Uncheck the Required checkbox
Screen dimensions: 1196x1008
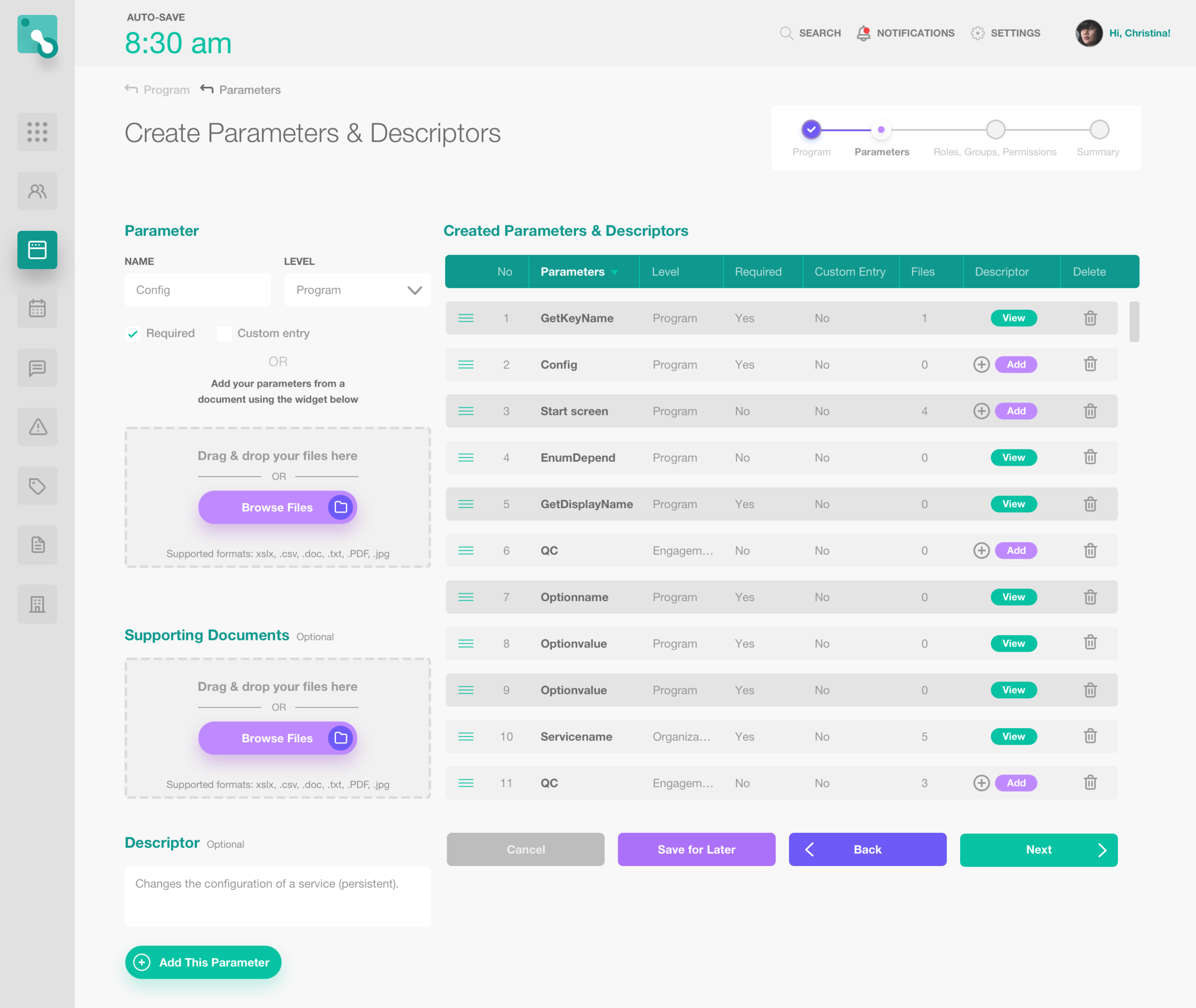click(133, 334)
